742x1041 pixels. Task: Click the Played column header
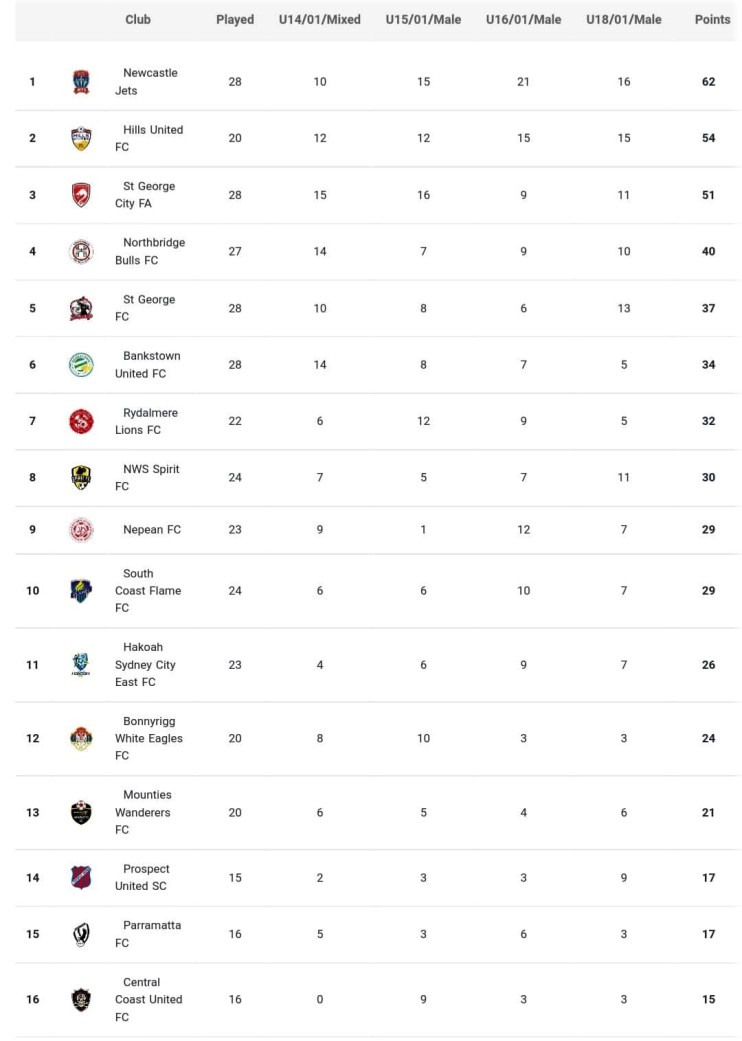235,20
